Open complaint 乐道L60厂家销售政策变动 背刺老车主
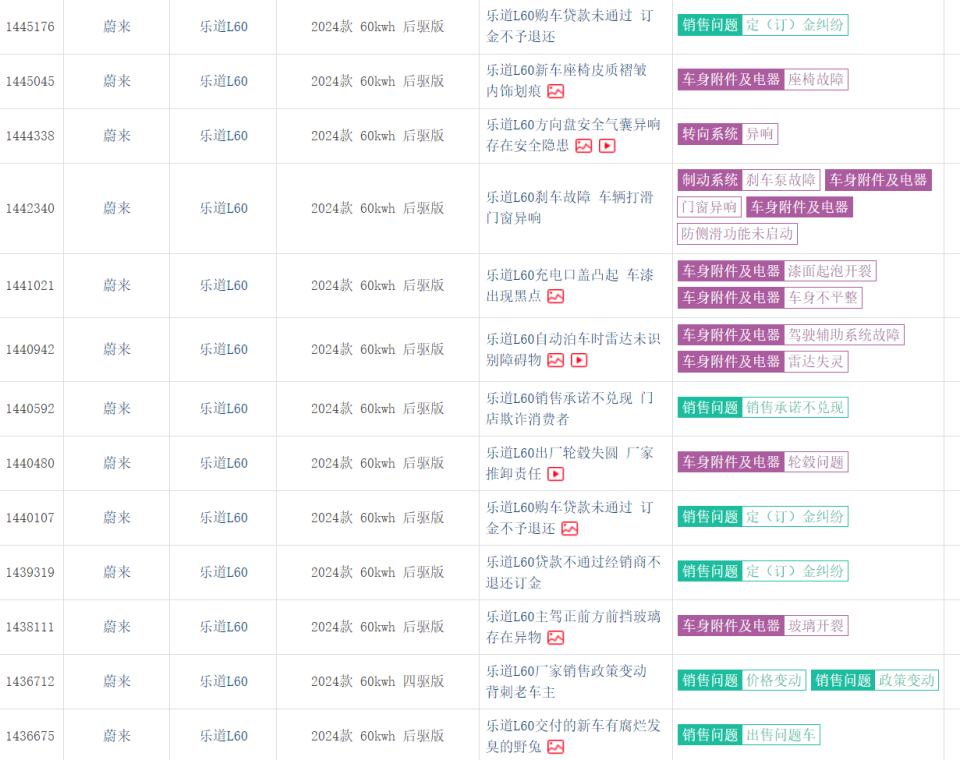The image size is (960, 760). pos(566,681)
